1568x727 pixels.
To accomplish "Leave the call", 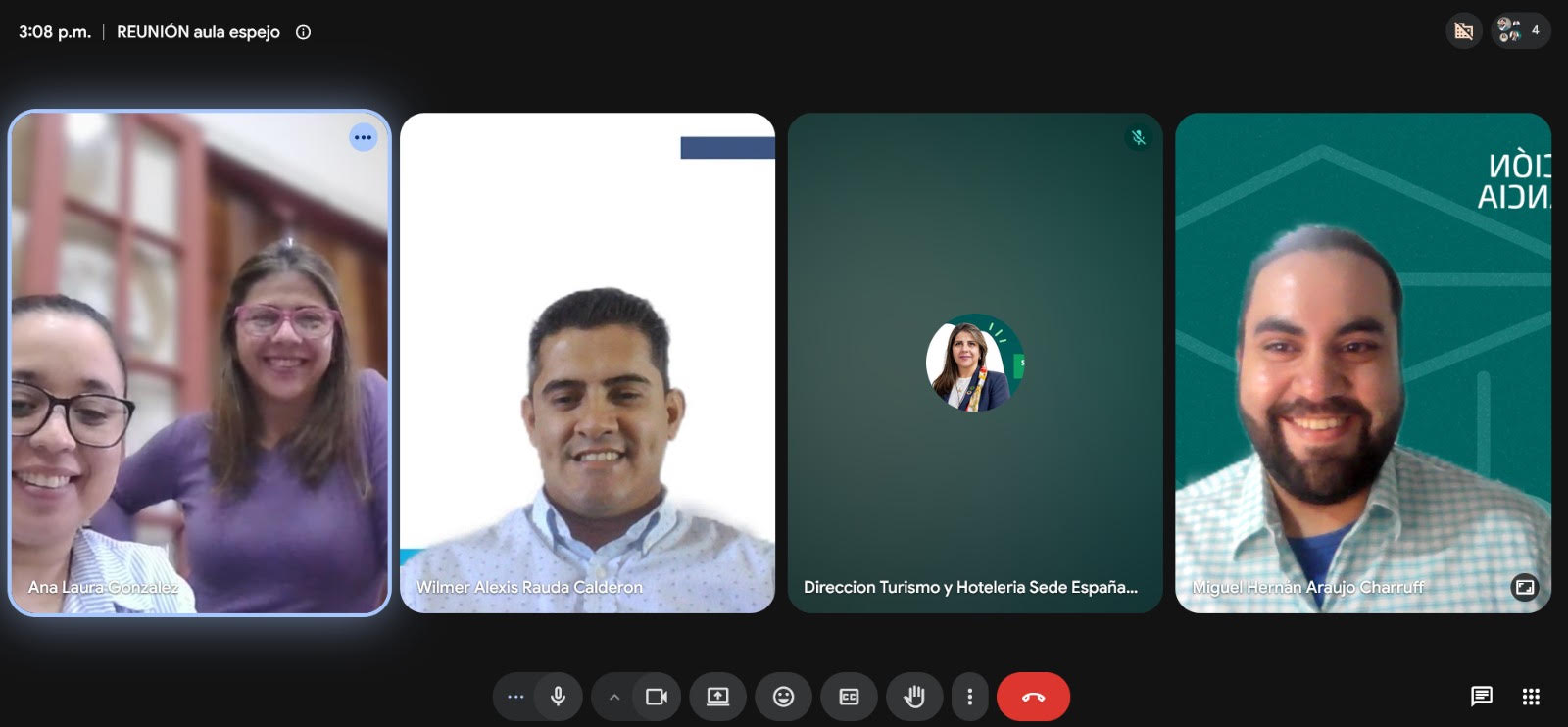I will point(1033,697).
